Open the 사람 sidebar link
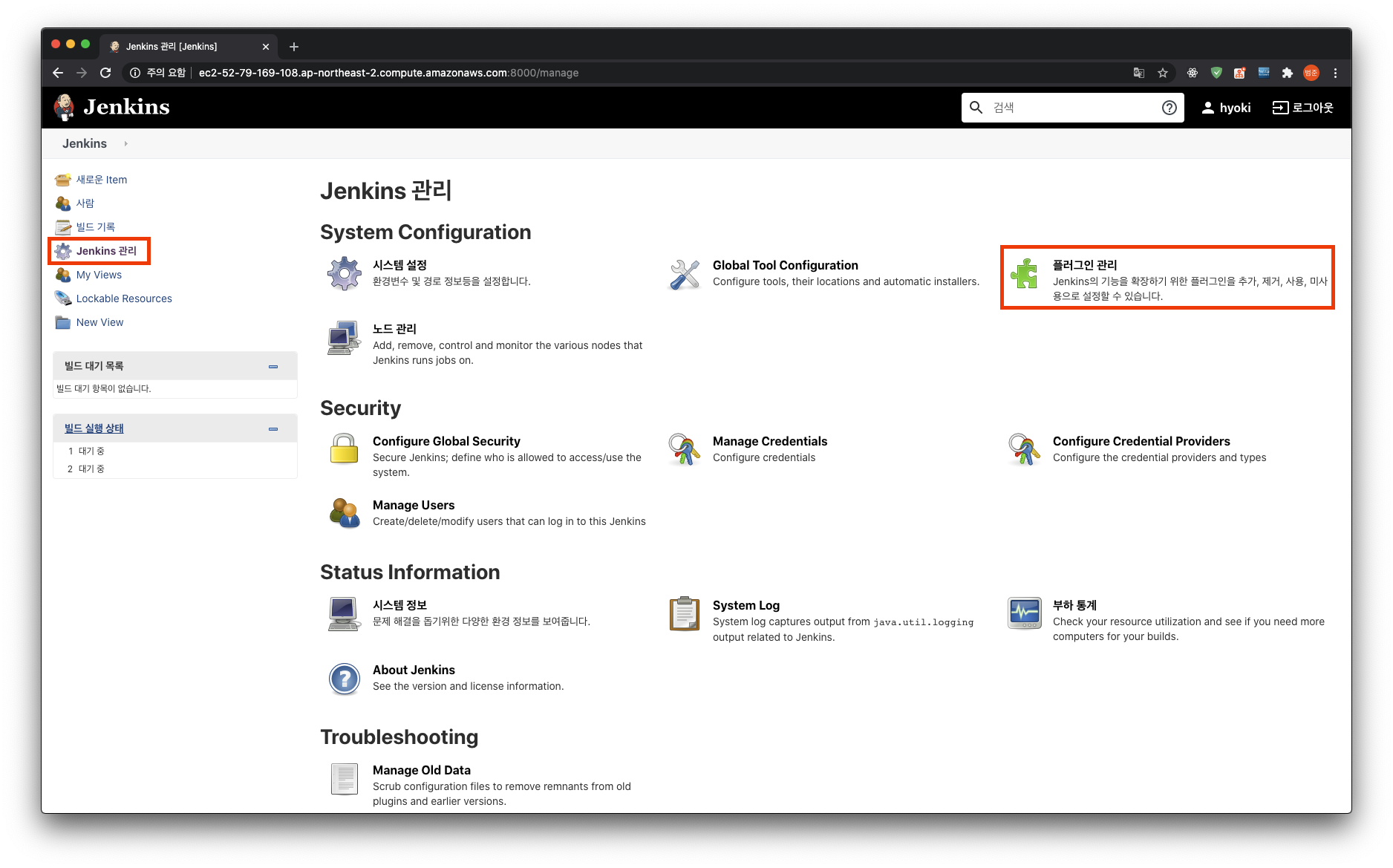Screen dimensions: 1393x868 85,203
